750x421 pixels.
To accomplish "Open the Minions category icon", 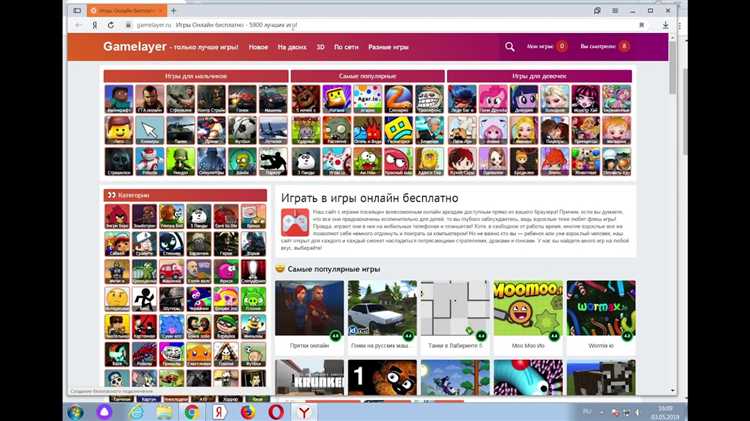I will click(254, 327).
